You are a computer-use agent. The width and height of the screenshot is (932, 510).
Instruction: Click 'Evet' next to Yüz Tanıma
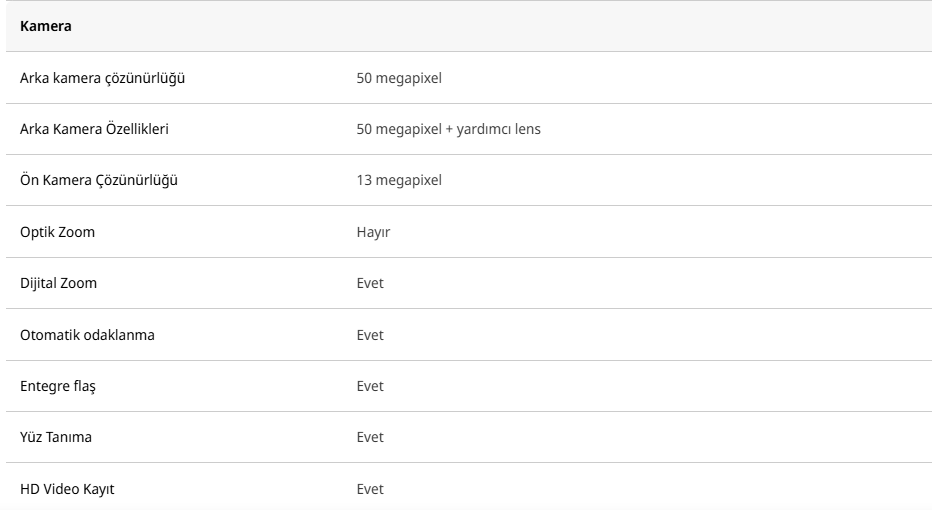[370, 437]
